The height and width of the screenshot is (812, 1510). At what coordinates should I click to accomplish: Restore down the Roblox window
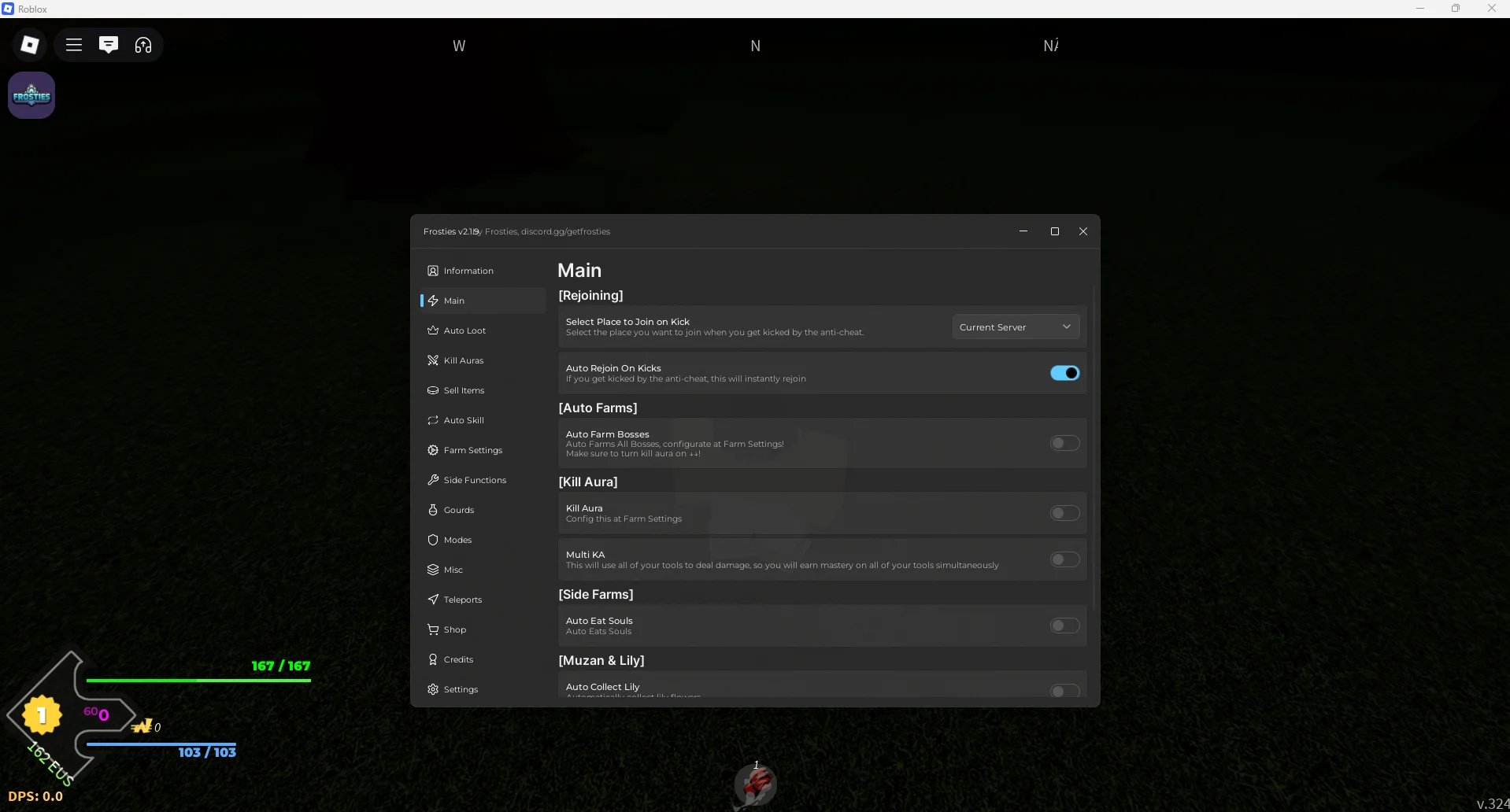1456,9
